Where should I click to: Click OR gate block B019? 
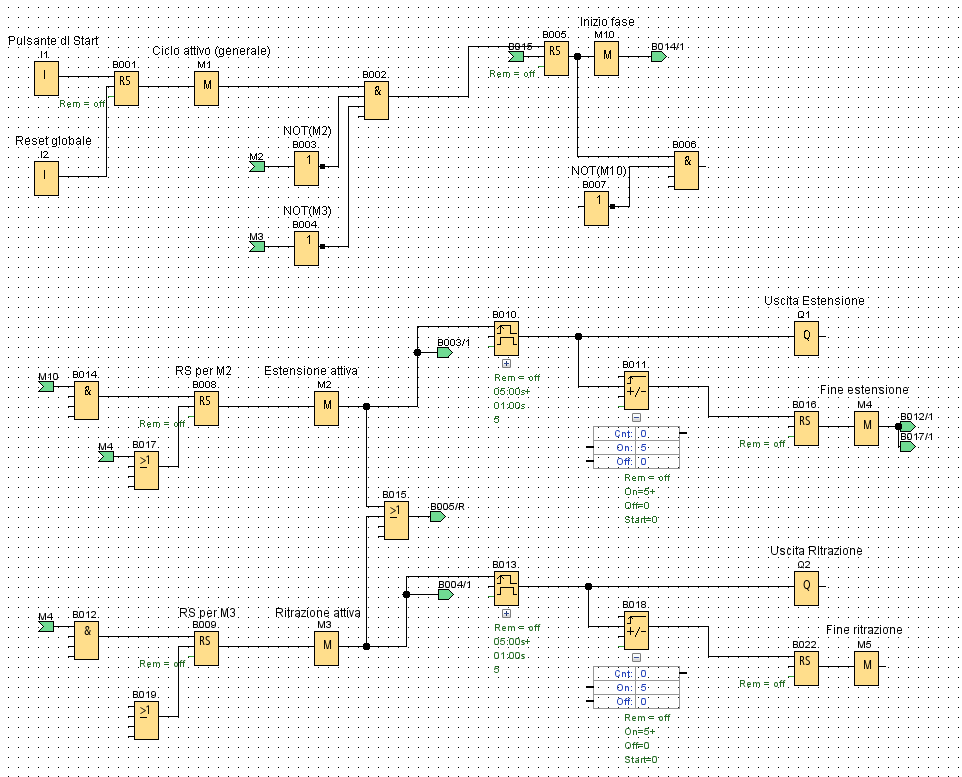pos(146,721)
